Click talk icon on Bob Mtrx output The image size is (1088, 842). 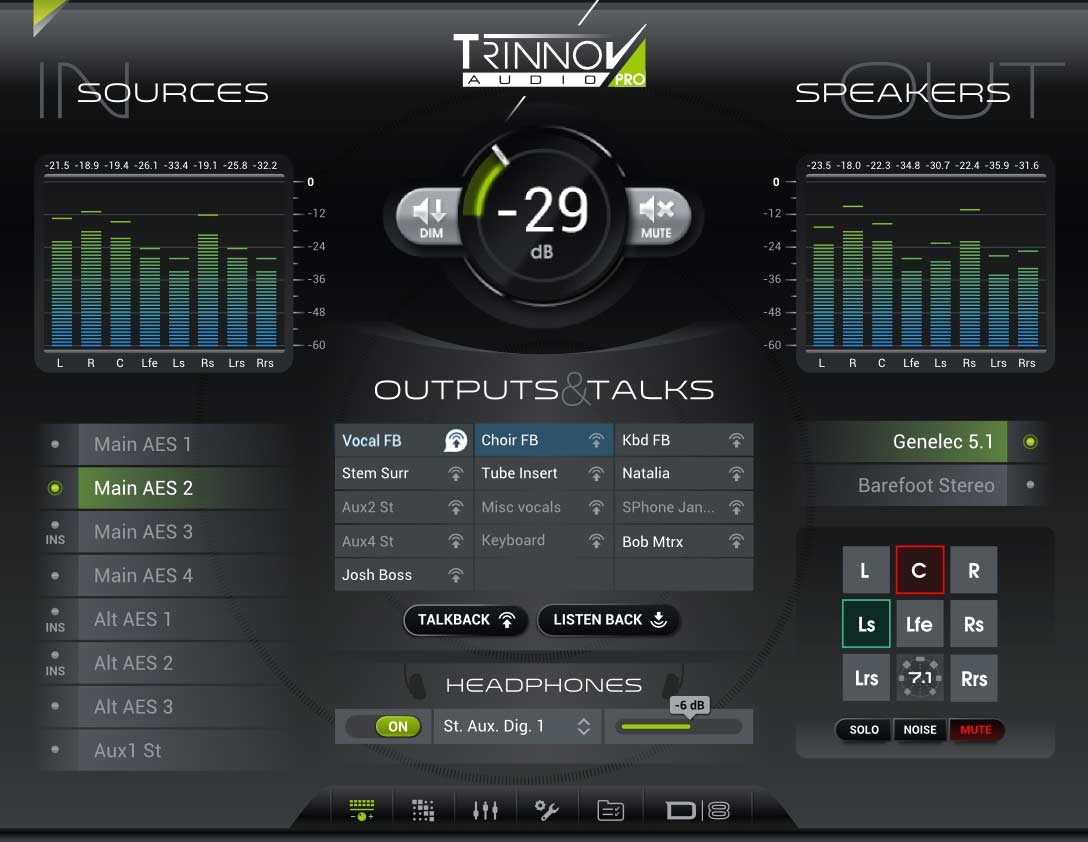click(x=736, y=541)
